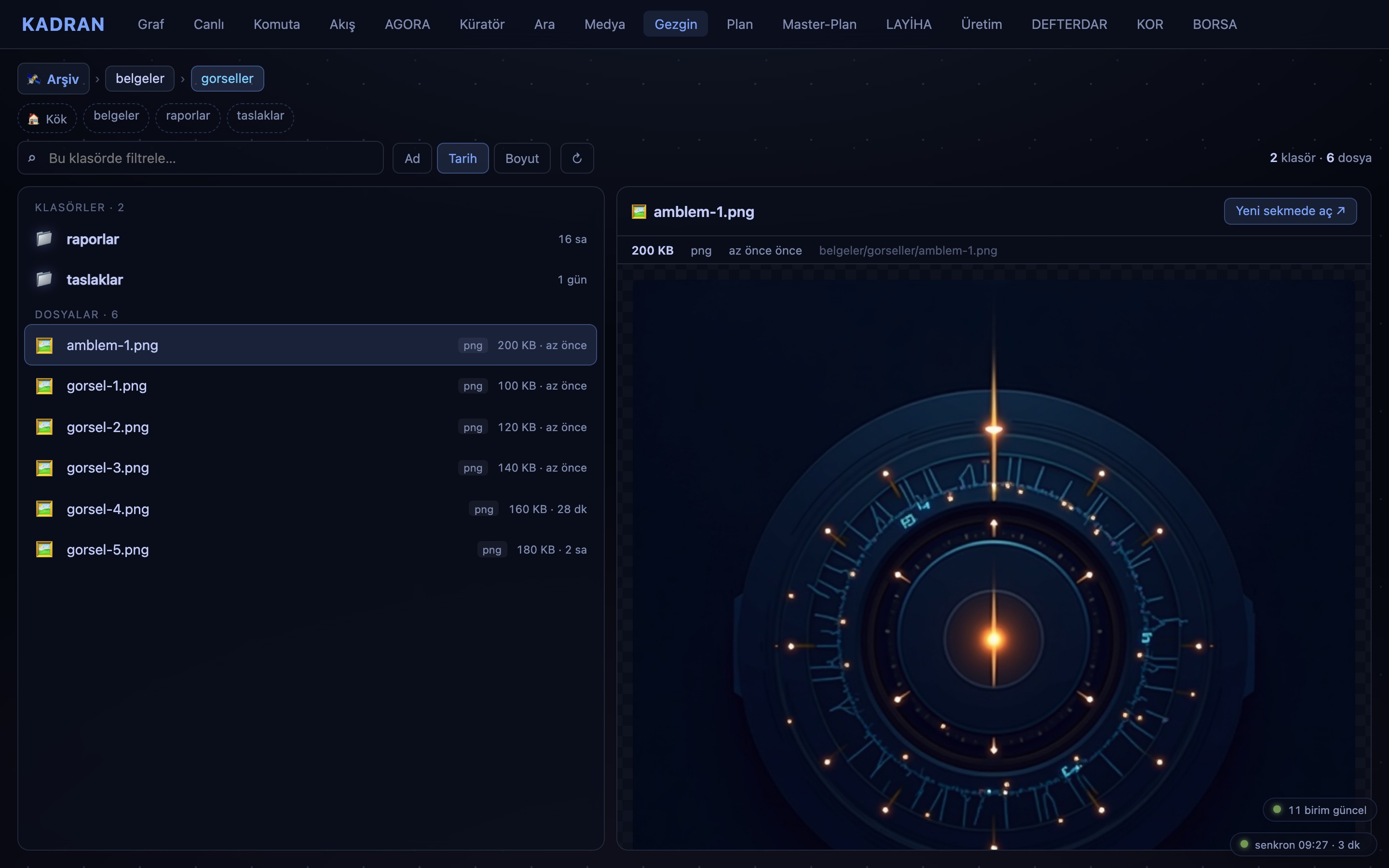Viewport: 1389px width, 868px height.
Task: Click the amblem-1.png preview image
Action: tap(994, 566)
